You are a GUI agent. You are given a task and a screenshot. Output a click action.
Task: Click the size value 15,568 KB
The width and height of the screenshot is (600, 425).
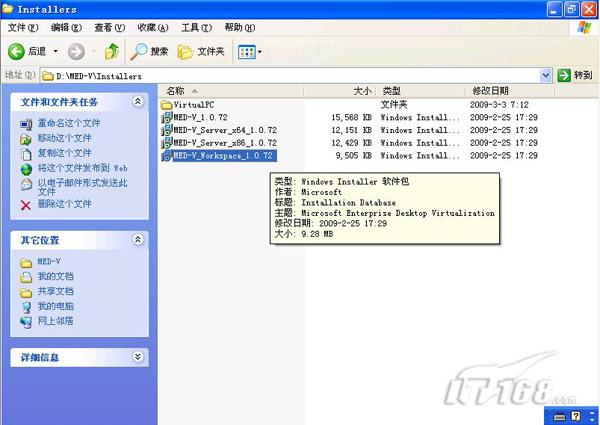(351, 117)
